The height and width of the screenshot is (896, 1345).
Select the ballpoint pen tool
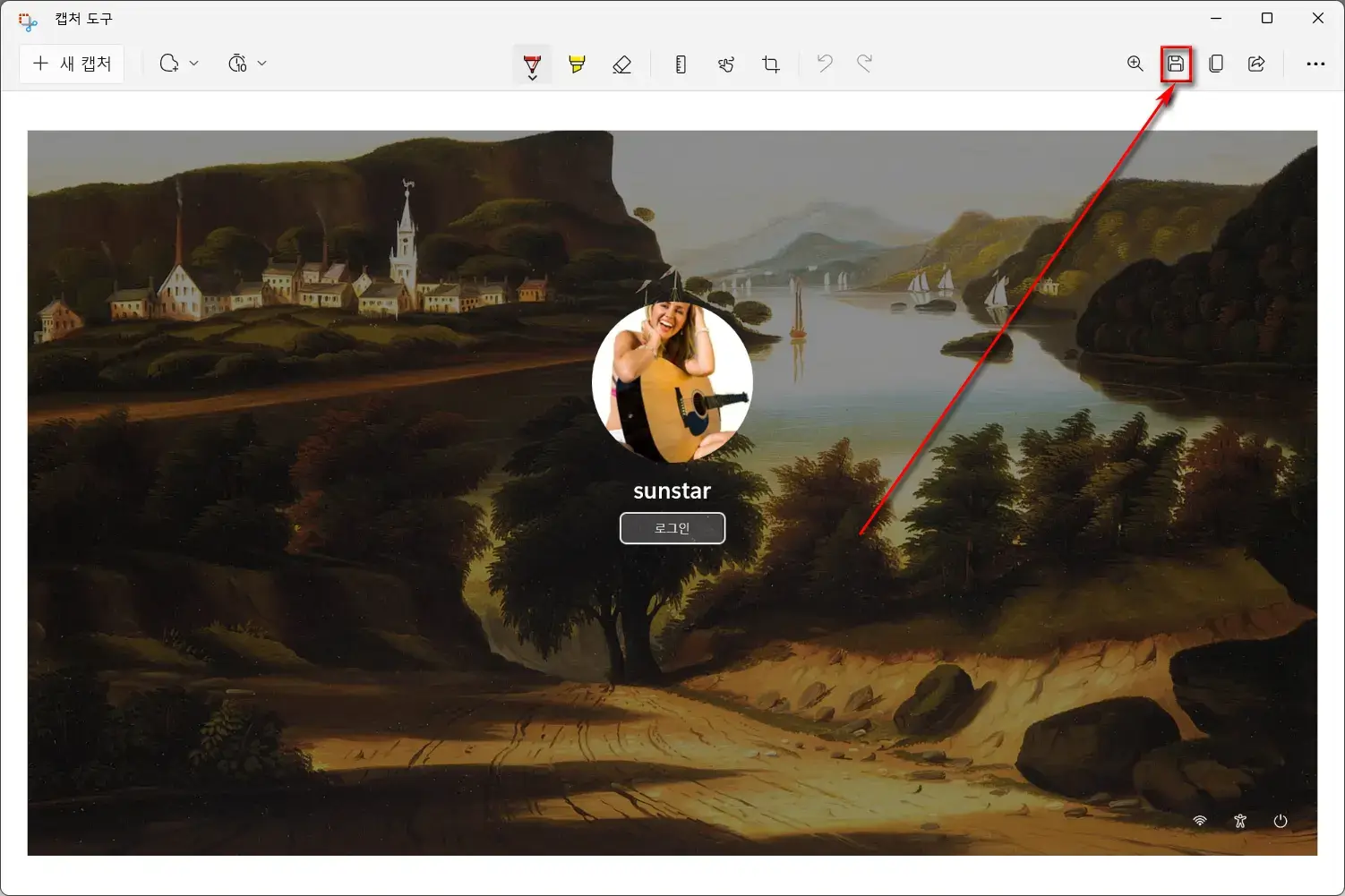(532, 64)
